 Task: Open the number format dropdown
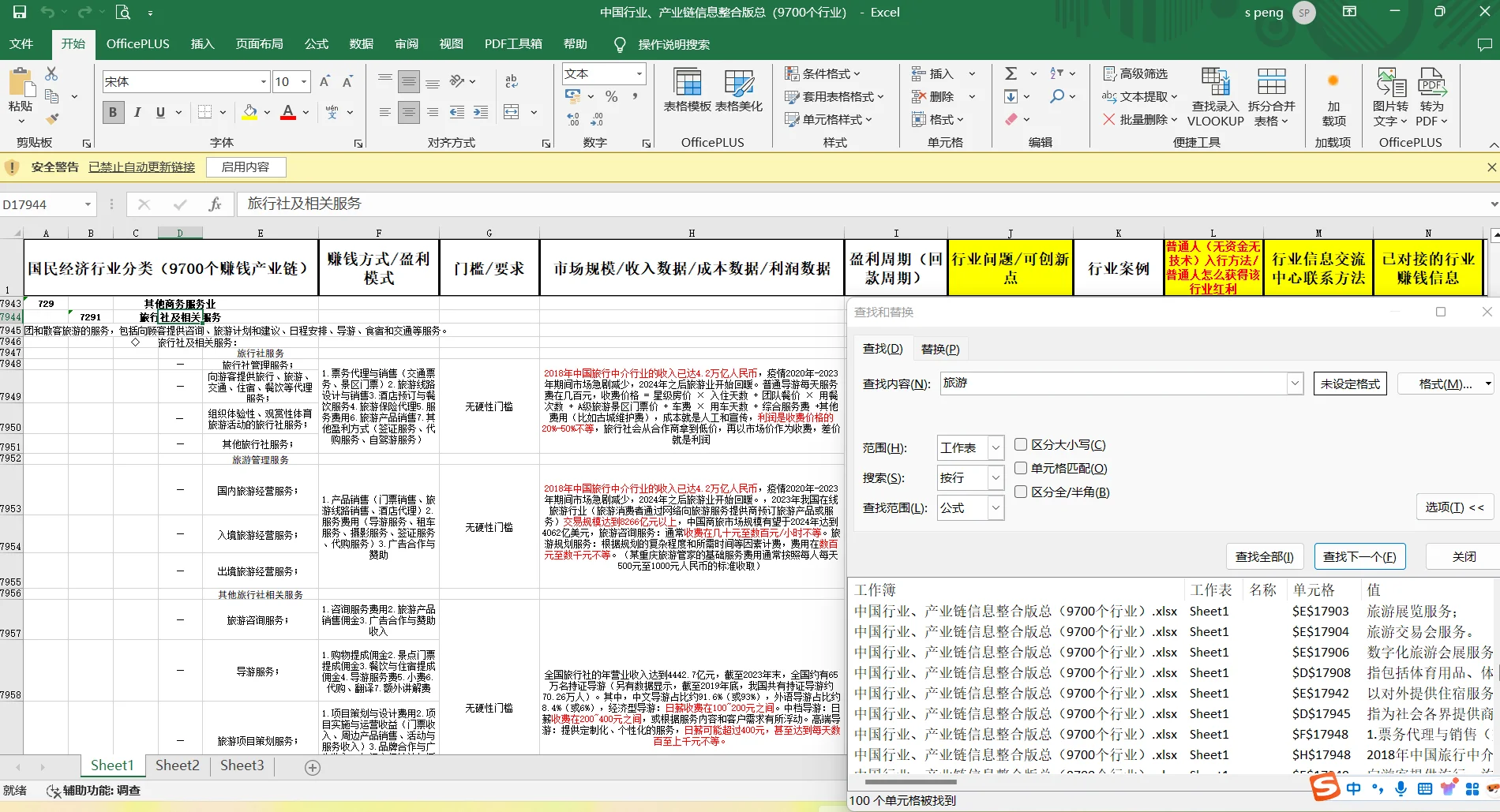click(639, 73)
